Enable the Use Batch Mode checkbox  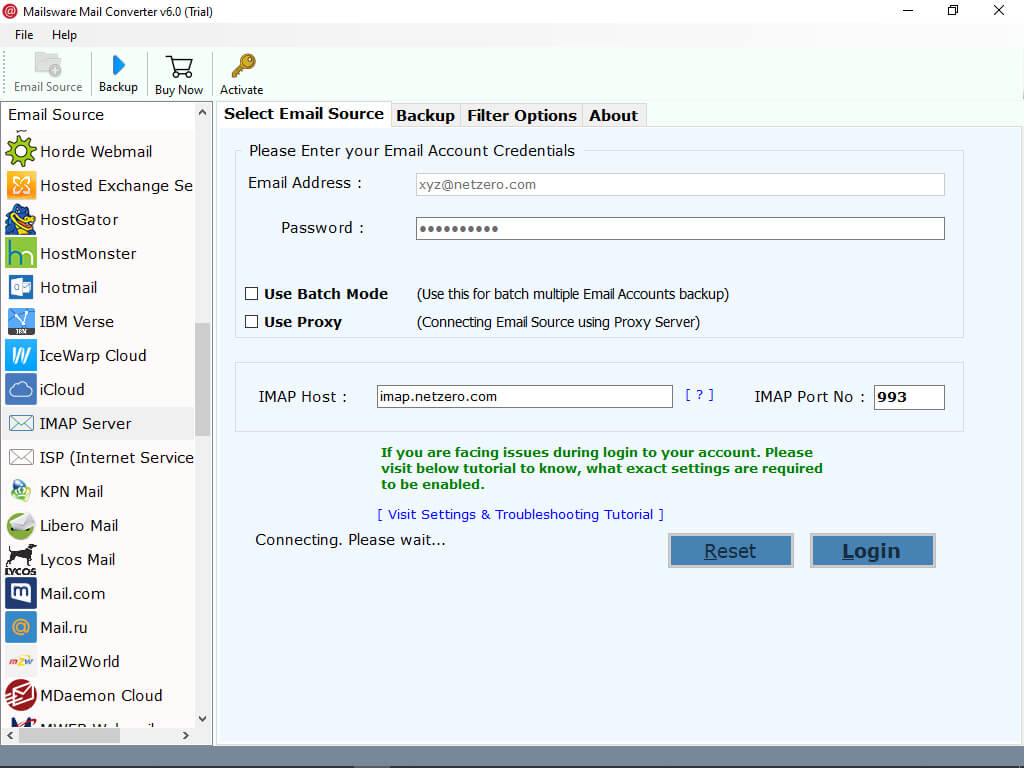[251, 294]
